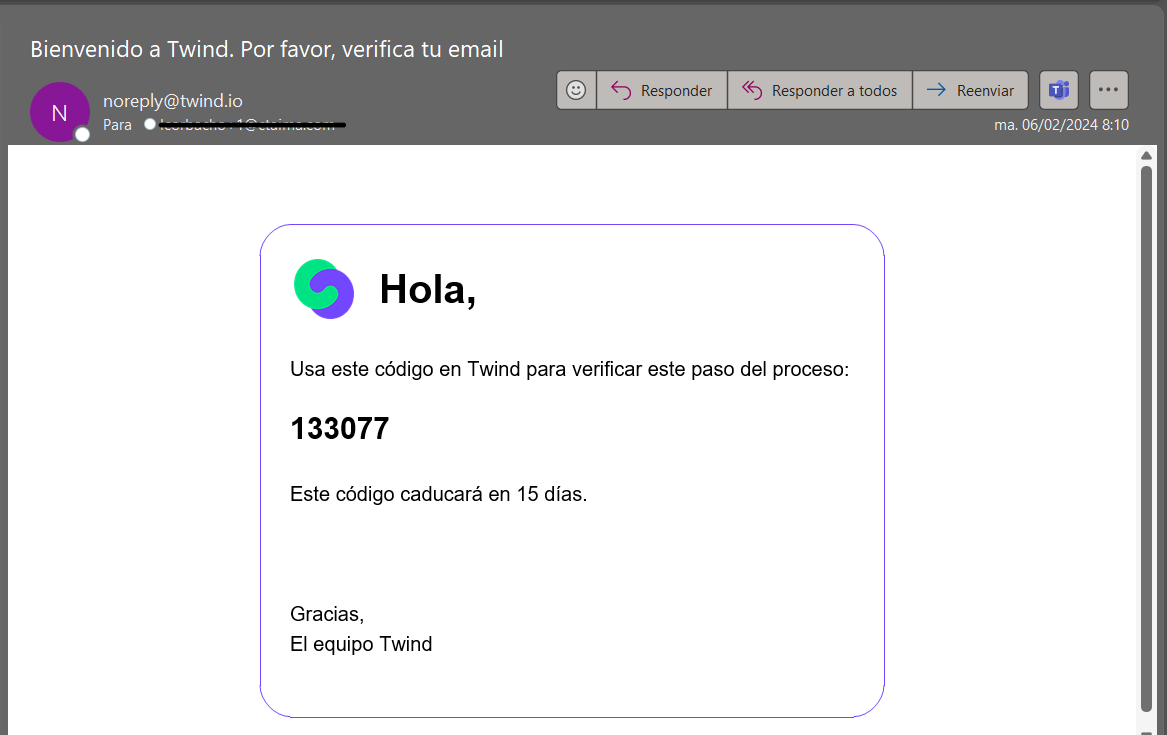Click the verification code 133077
1167x735 pixels.
point(339,429)
